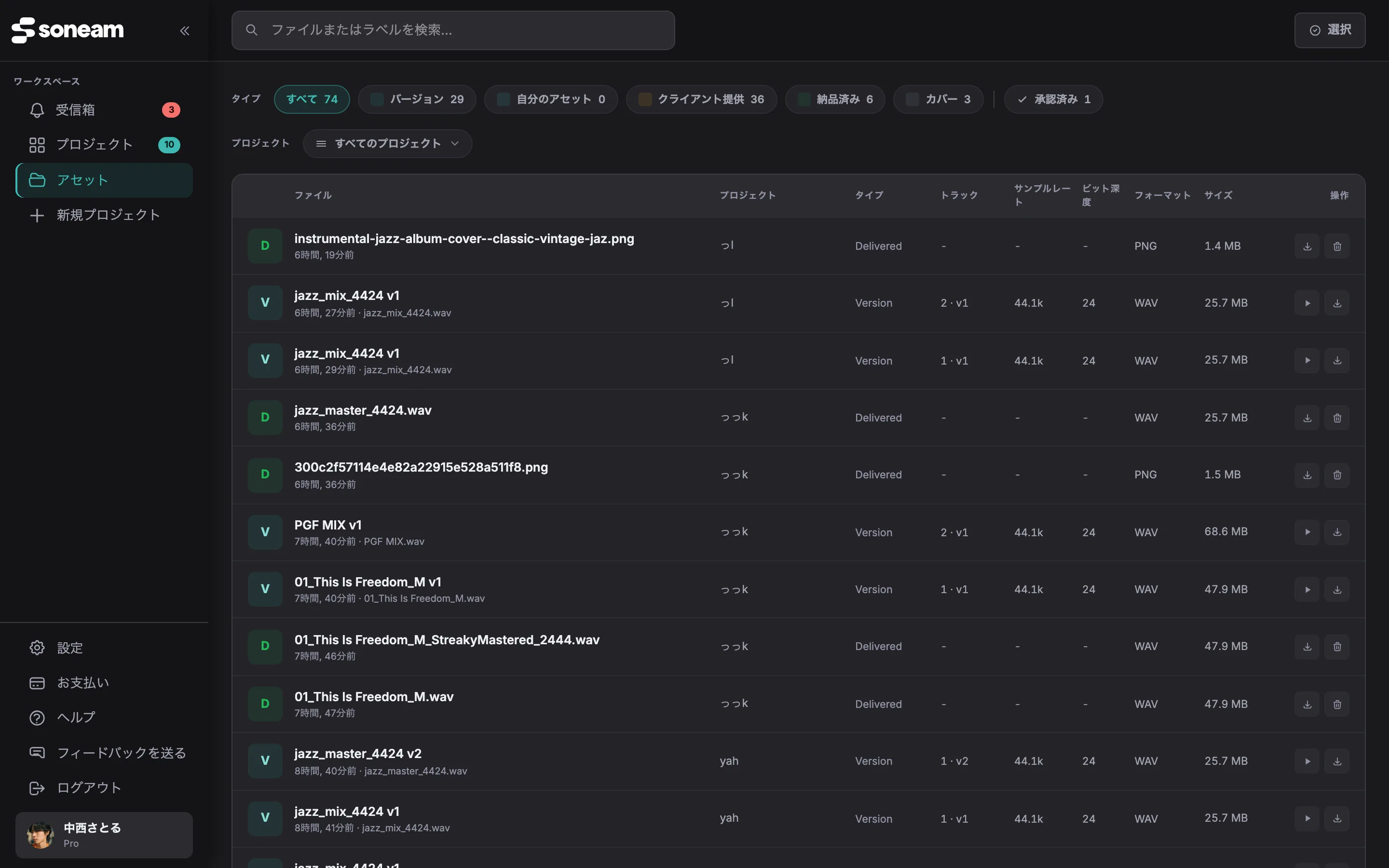The height and width of the screenshot is (868, 1389).
Task: Download the 01_This Is Freedom_M.wav file
Action: click(x=1307, y=704)
